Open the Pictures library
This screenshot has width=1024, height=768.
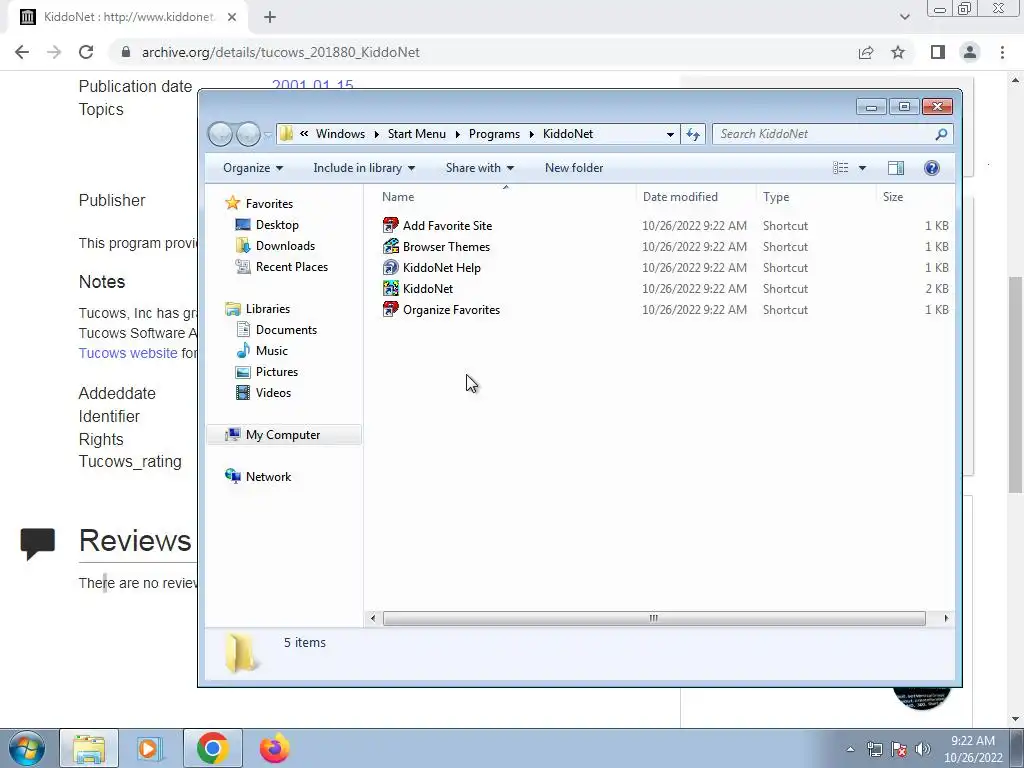[x=277, y=372]
